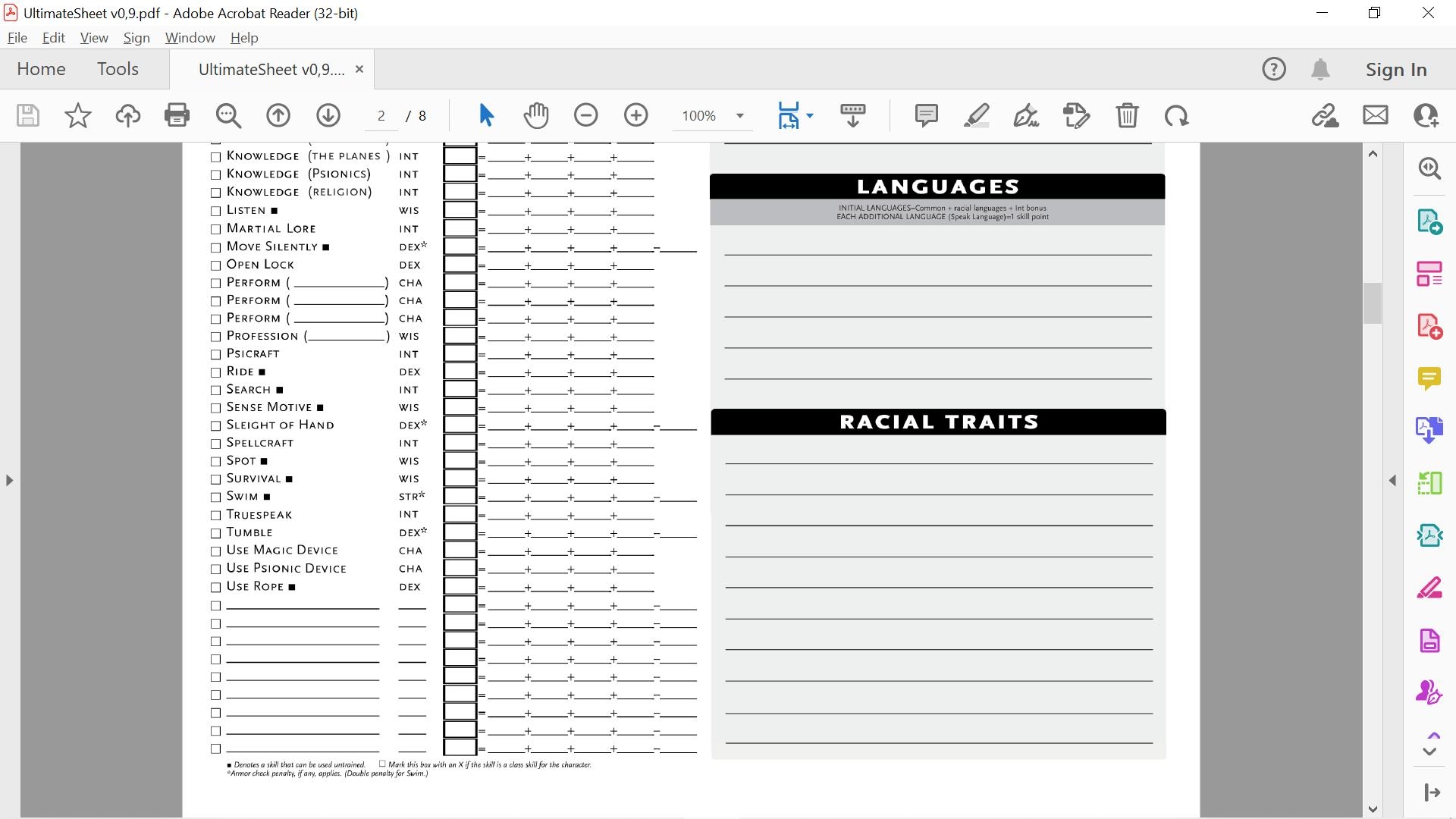Open the 100% zoom level dropdown
Image resolution: width=1456 pixels, height=819 pixels.
click(x=739, y=116)
